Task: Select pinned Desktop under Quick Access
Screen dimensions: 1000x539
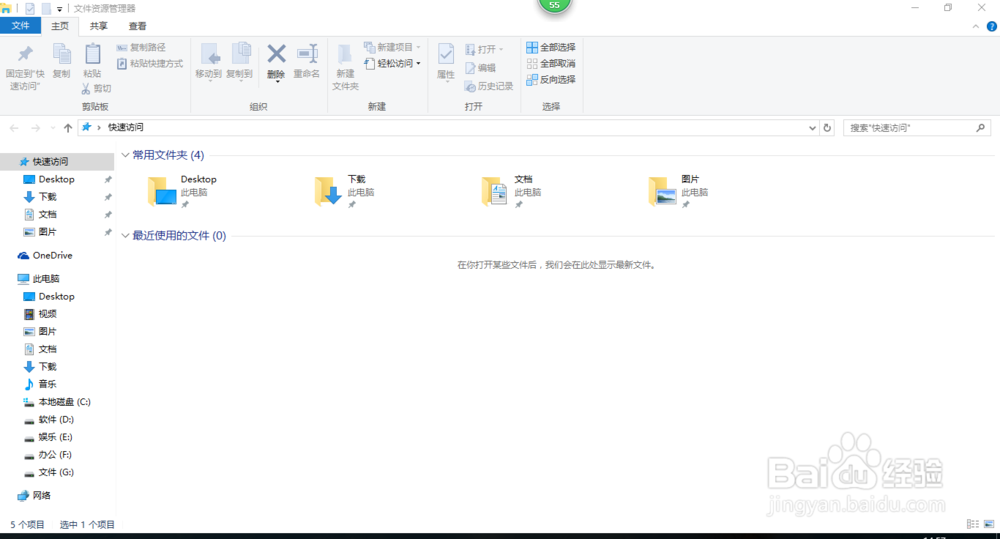Action: [x=57, y=179]
